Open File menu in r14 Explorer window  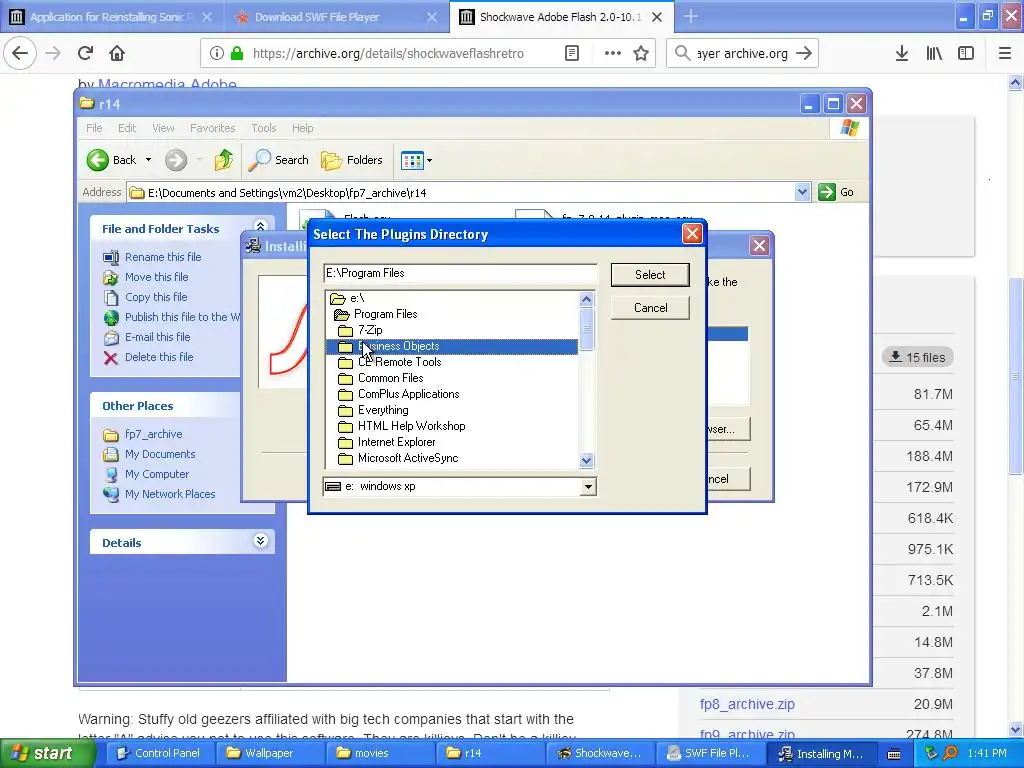[94, 128]
